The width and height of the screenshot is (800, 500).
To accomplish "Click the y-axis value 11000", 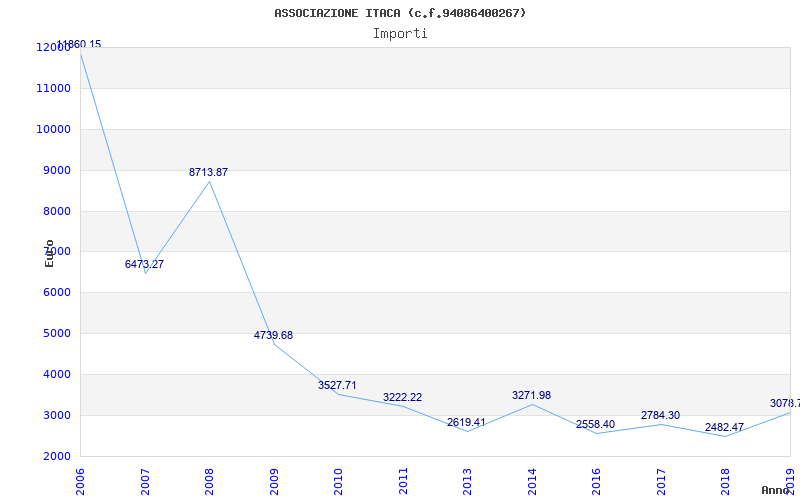I will [x=54, y=88].
